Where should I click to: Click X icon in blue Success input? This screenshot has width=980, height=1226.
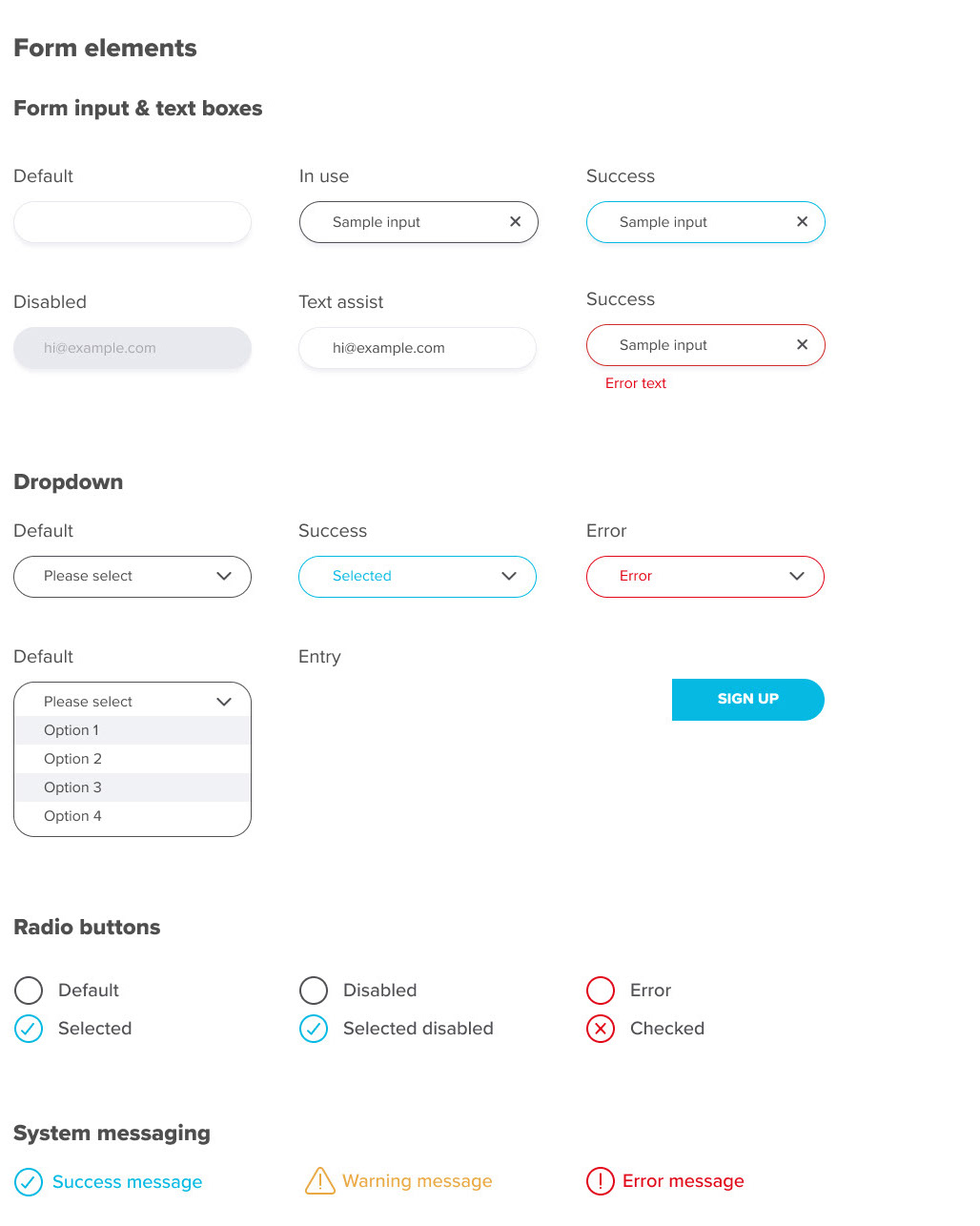(802, 222)
